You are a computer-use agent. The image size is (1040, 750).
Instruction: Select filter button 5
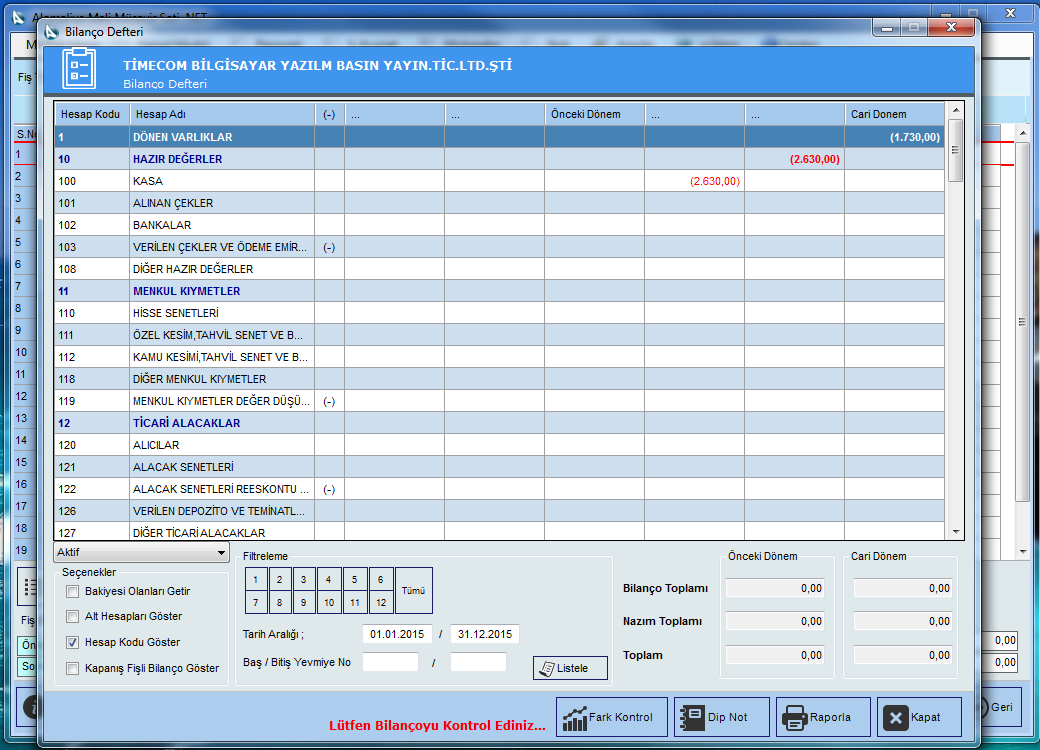tap(355, 580)
